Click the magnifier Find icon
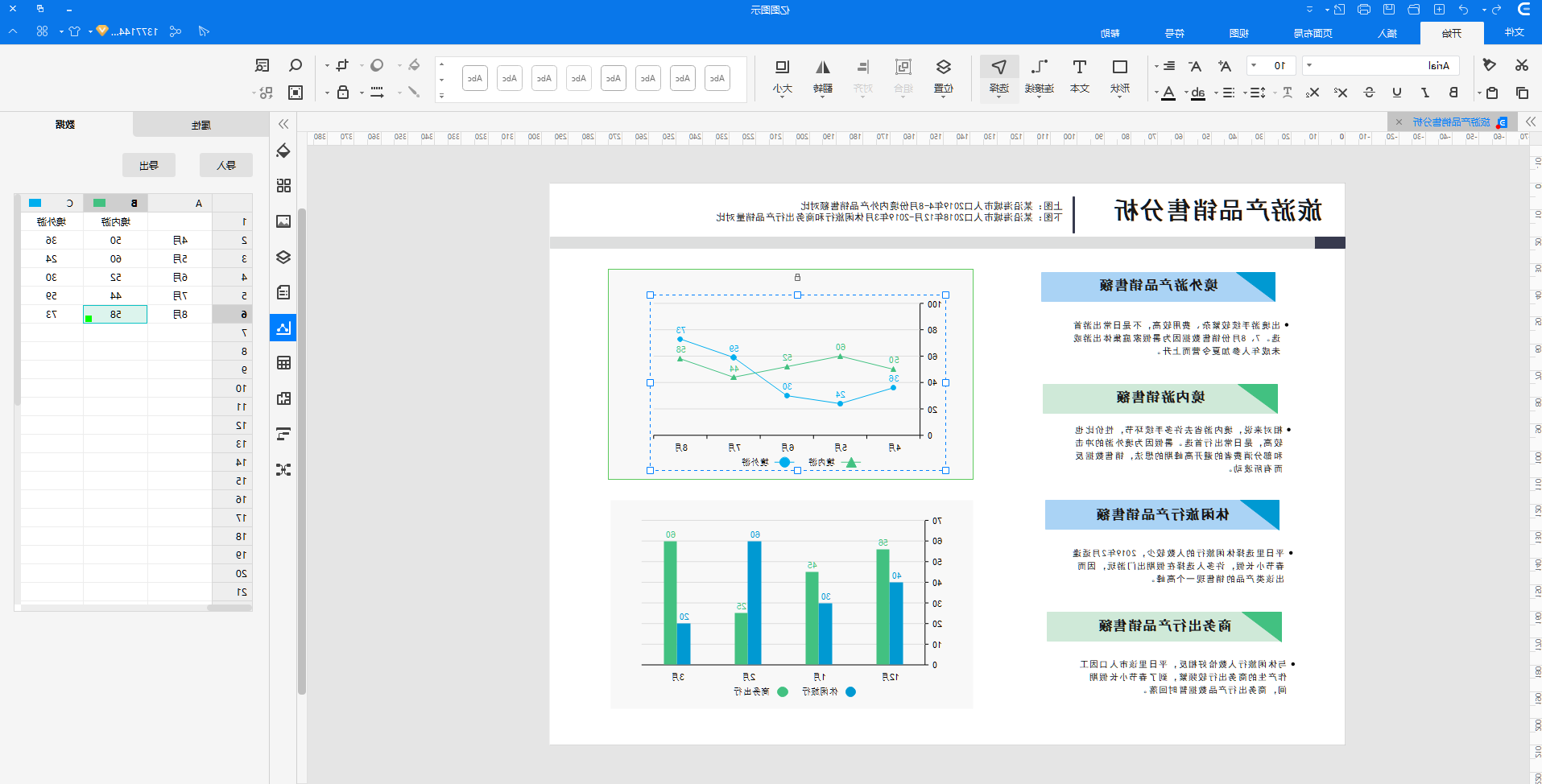 tap(296, 65)
